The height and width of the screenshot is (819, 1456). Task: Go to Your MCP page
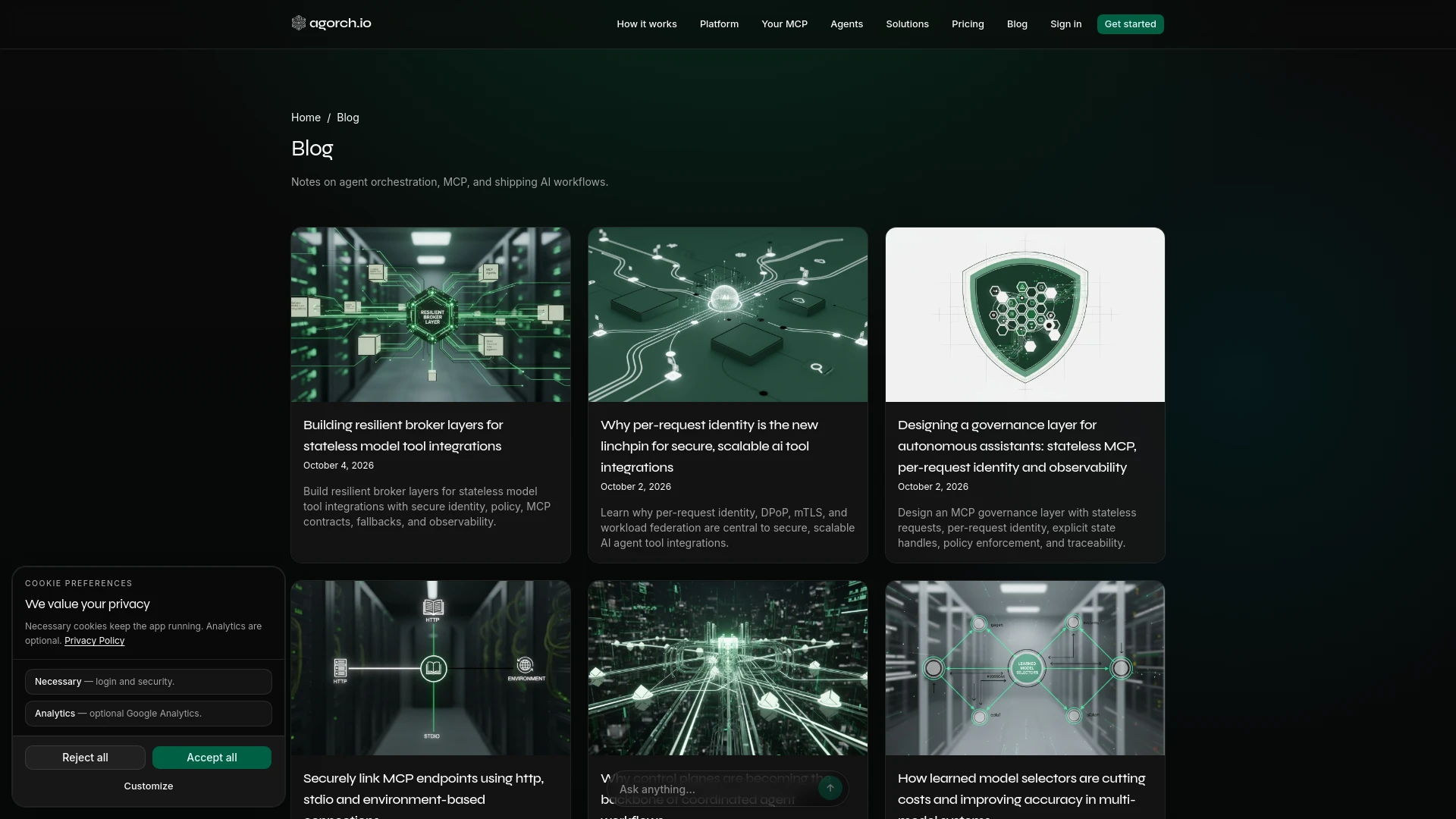coord(784,24)
